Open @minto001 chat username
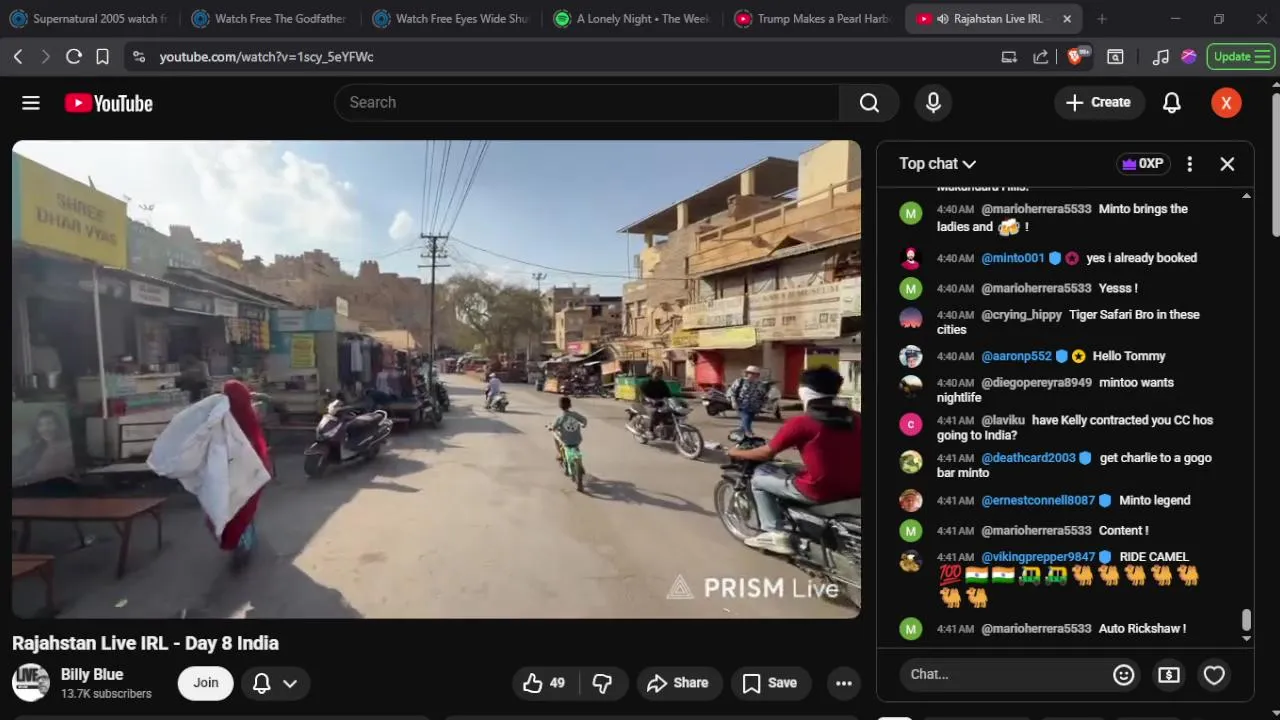This screenshot has height=720, width=1280. click(x=1013, y=258)
